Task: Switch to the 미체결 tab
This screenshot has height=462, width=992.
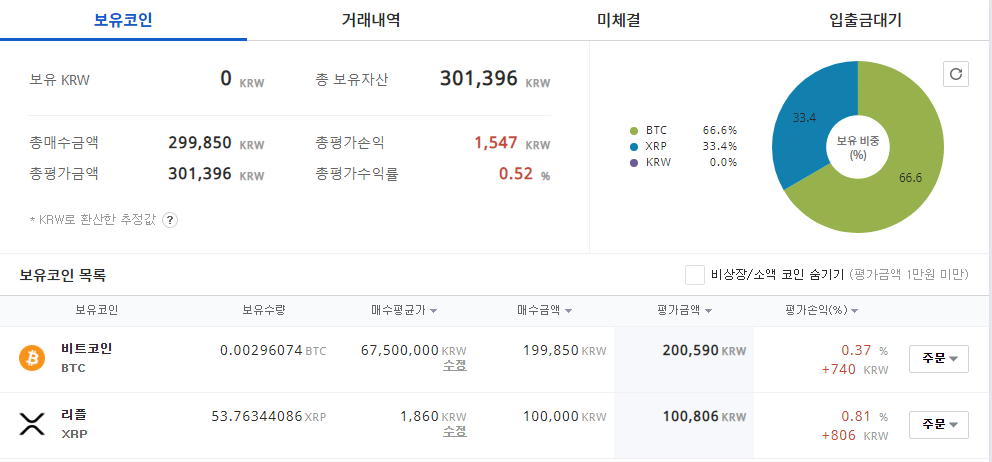Action: 618,20
